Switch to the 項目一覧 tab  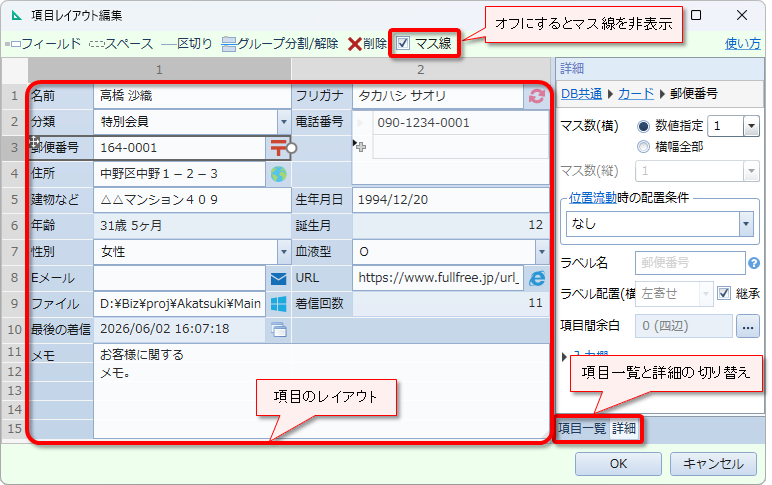(582, 428)
